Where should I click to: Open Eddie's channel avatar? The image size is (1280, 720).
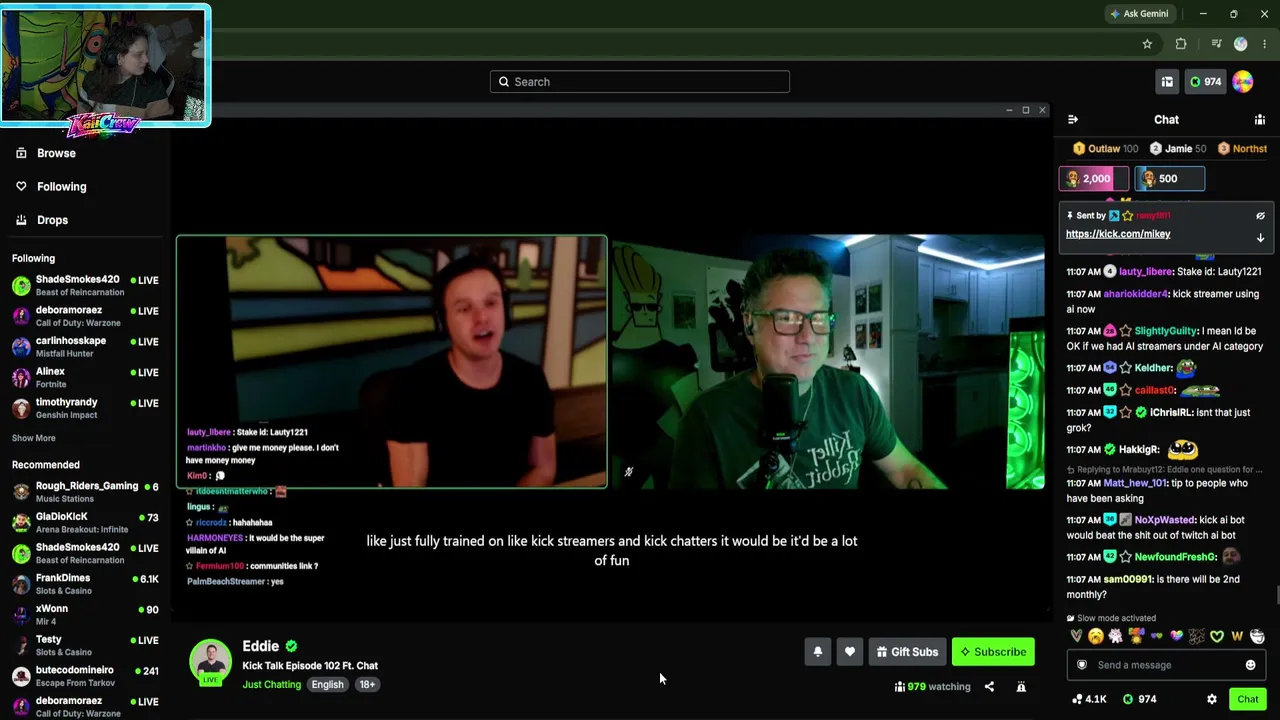[210, 661]
